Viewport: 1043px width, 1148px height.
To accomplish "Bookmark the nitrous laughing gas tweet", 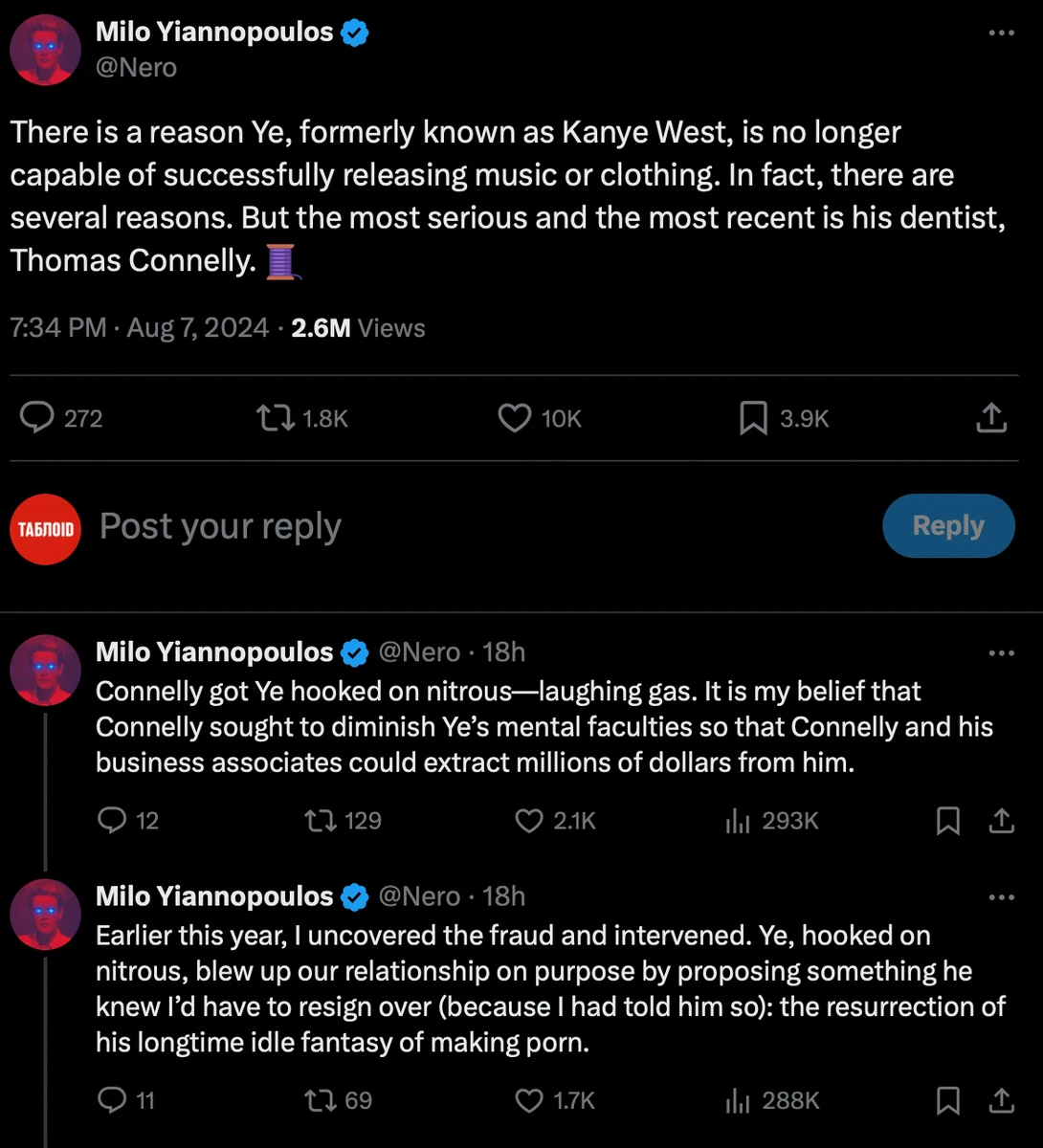I will [x=947, y=821].
